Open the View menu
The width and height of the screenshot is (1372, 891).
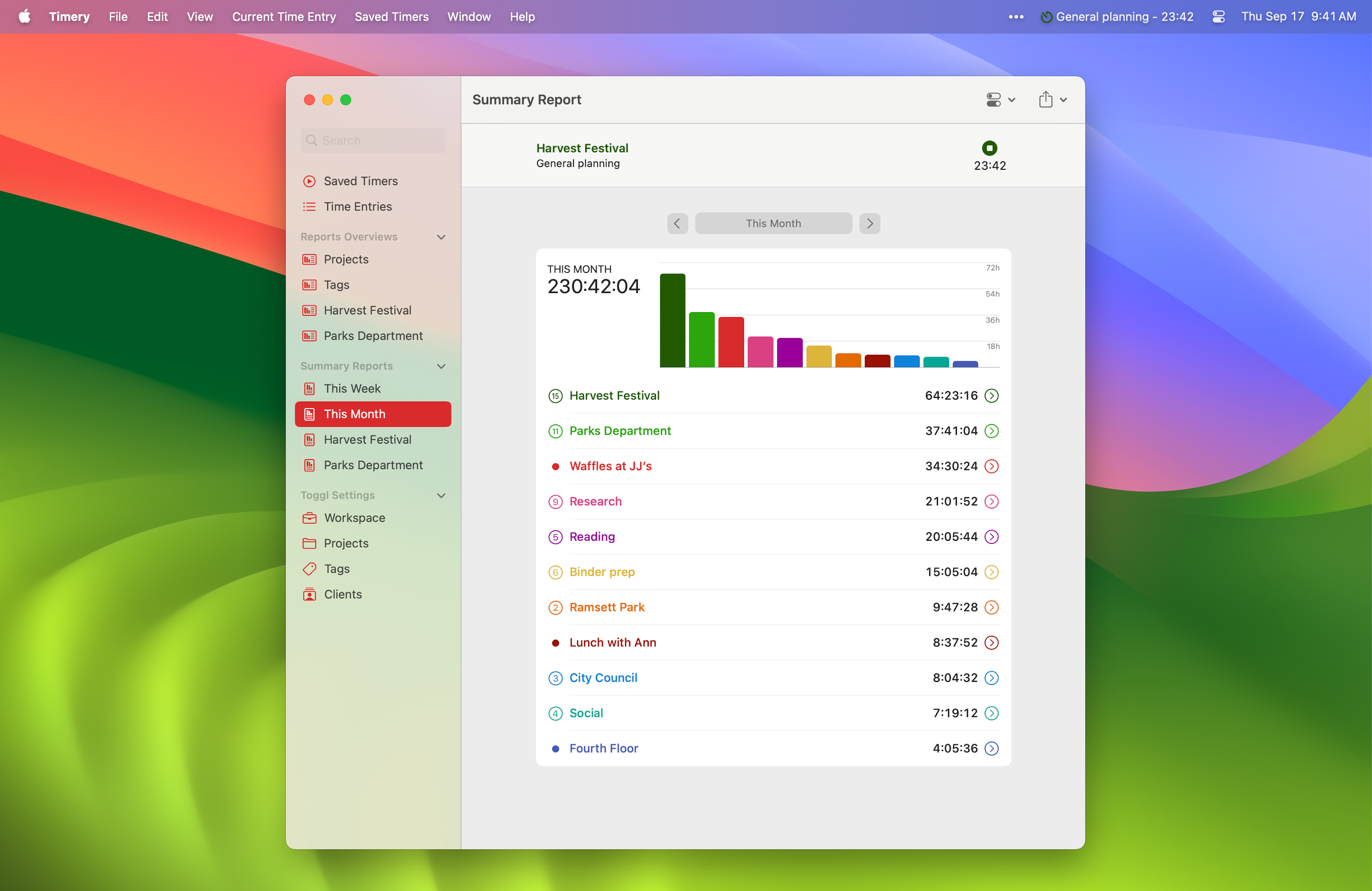(200, 16)
